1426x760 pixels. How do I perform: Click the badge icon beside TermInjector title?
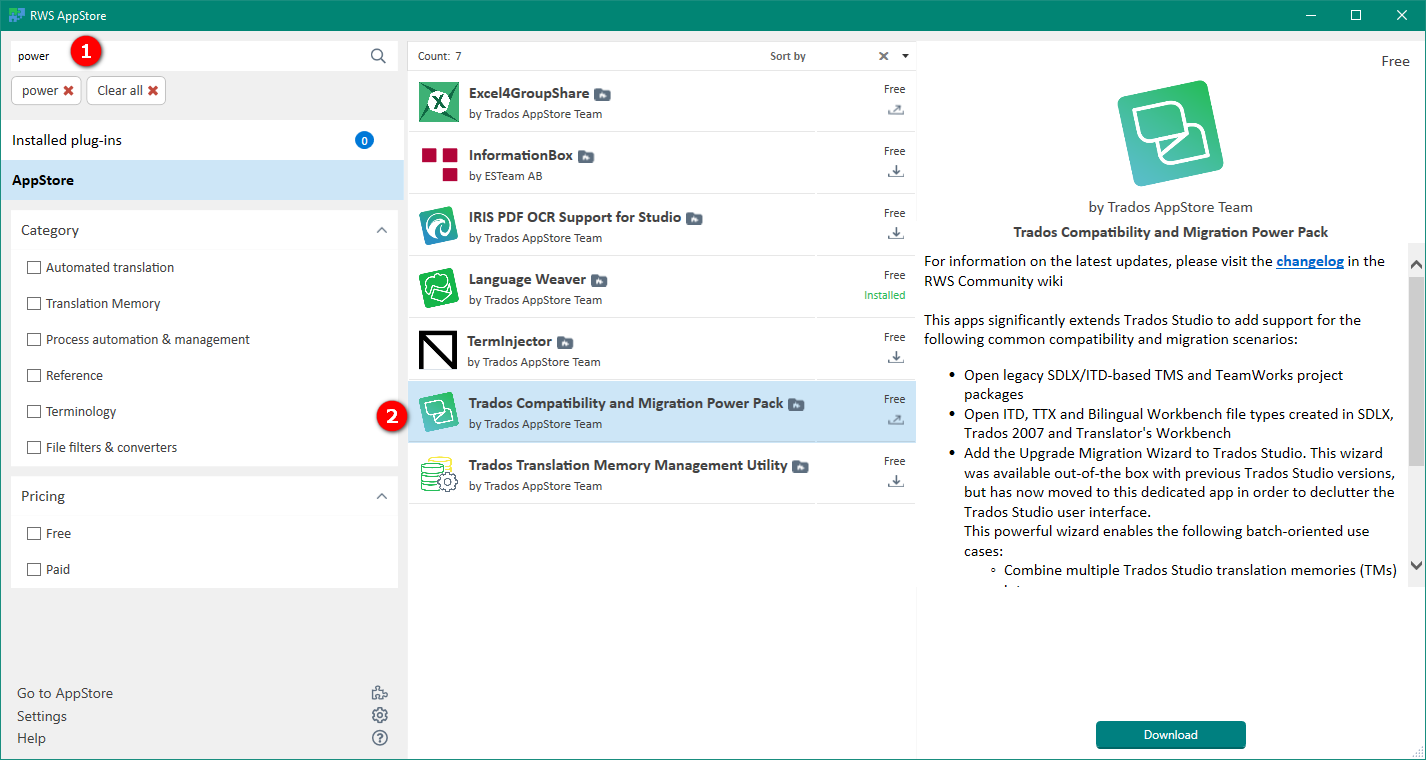565,342
